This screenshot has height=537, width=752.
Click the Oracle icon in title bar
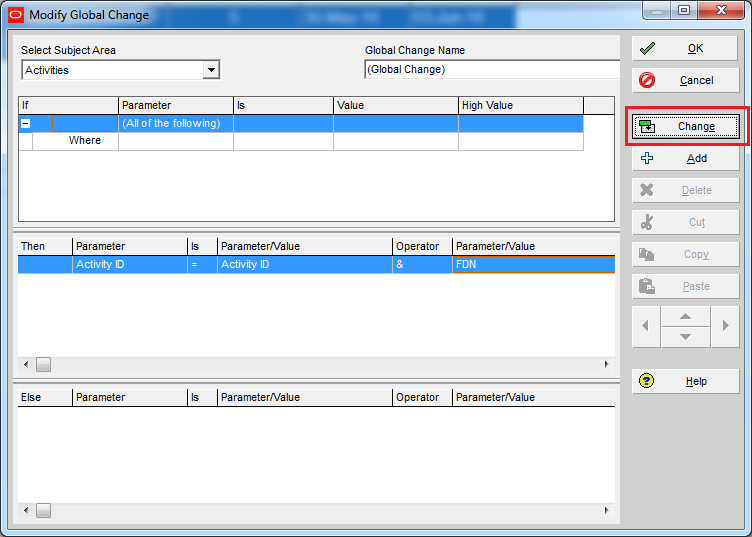[15, 15]
